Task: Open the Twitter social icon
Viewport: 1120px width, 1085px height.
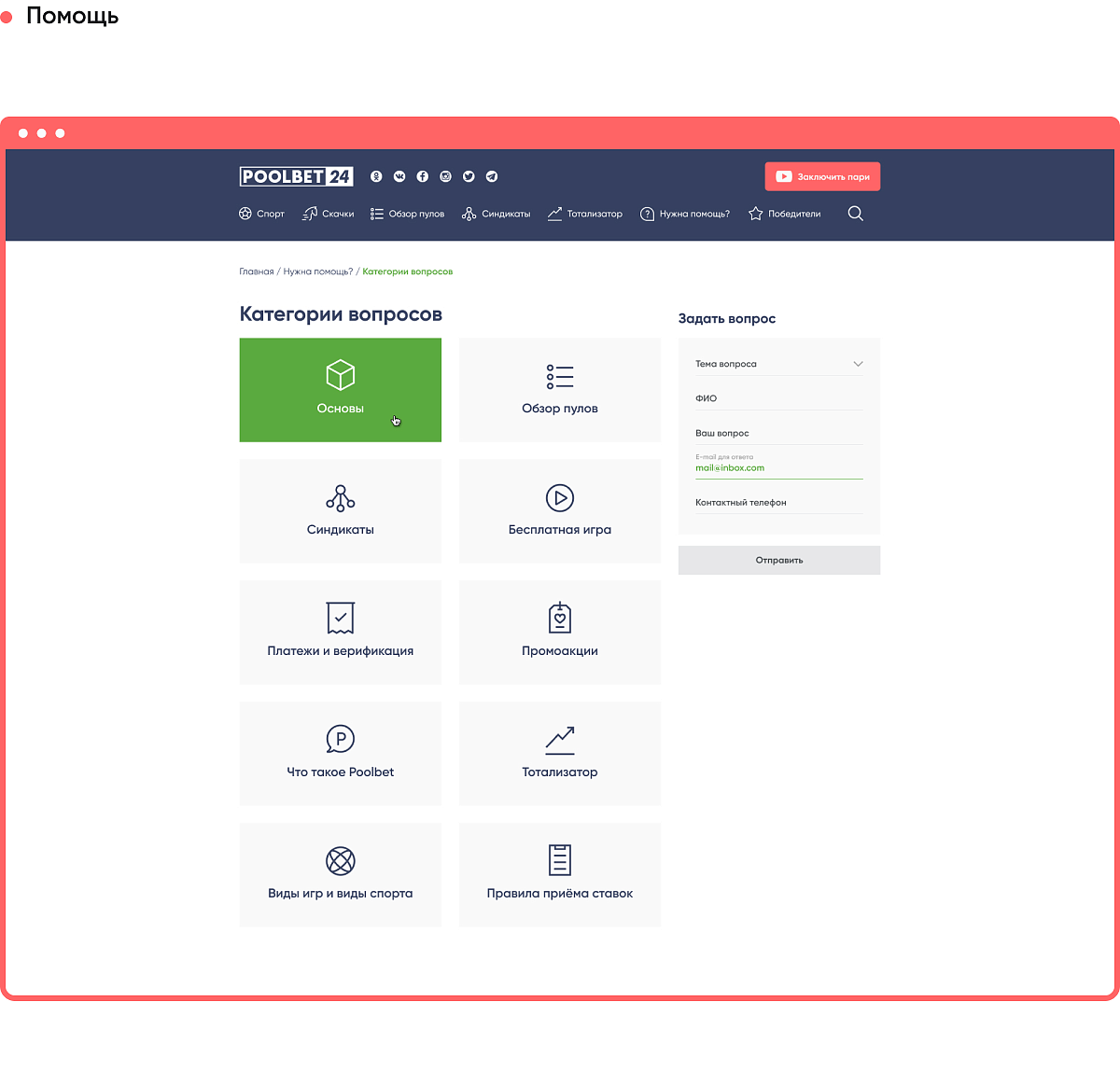Action: coord(469,176)
